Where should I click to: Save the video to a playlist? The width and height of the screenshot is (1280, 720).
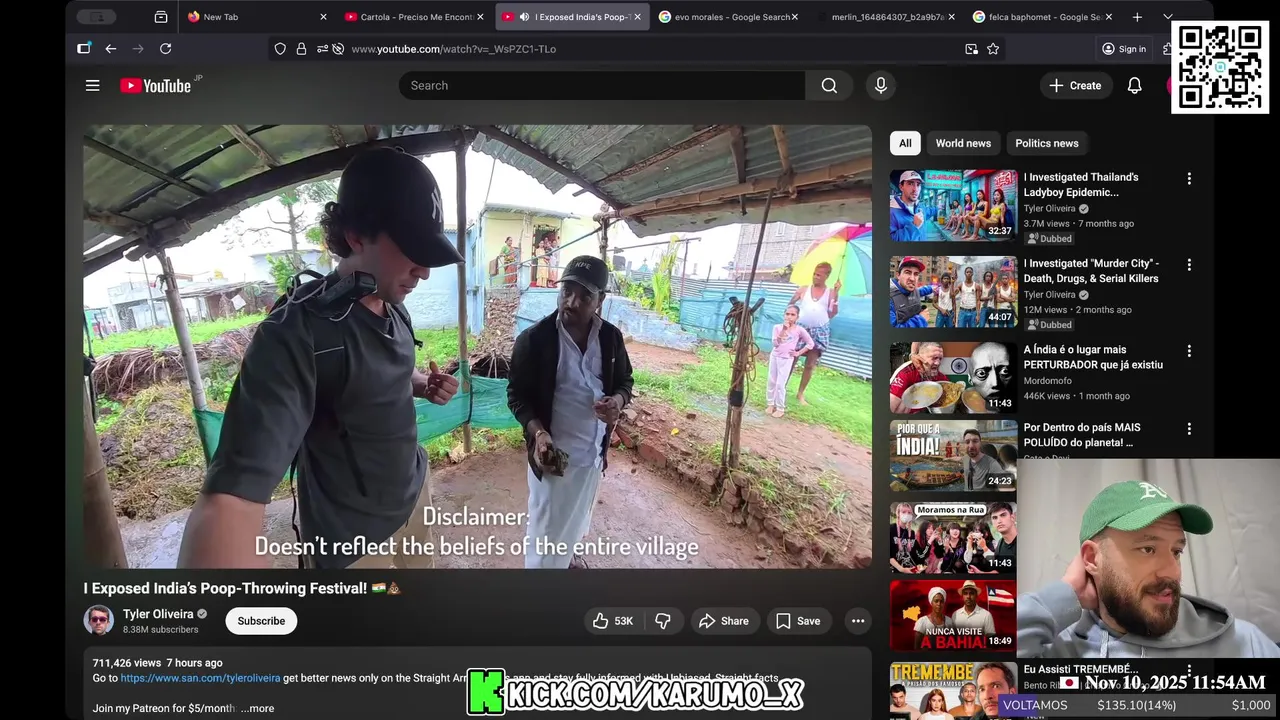[x=798, y=621]
